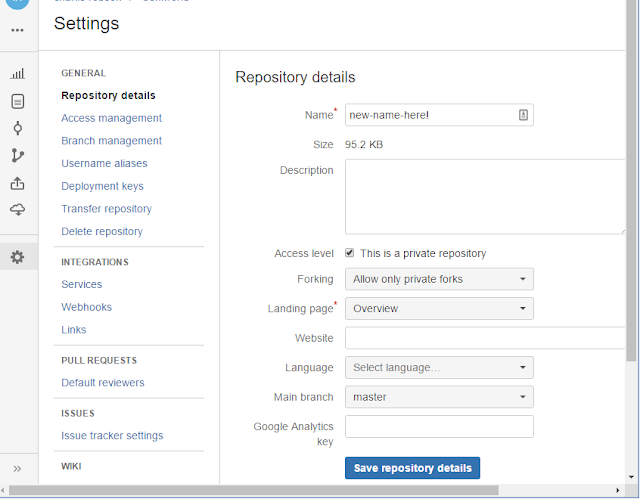
Task: Click the three-dots more icon in sidebar
Action: (17, 30)
